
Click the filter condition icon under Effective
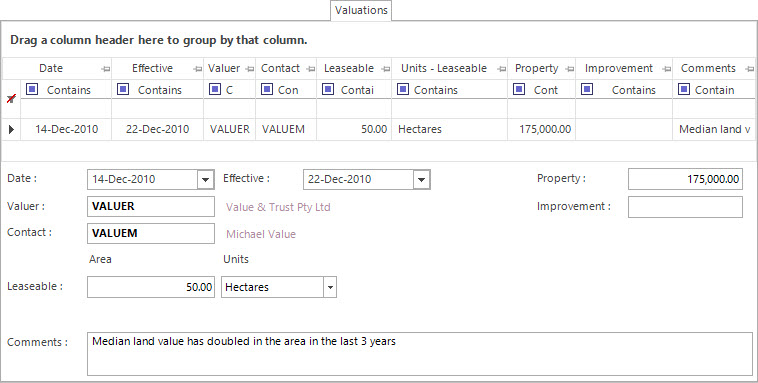(123, 89)
